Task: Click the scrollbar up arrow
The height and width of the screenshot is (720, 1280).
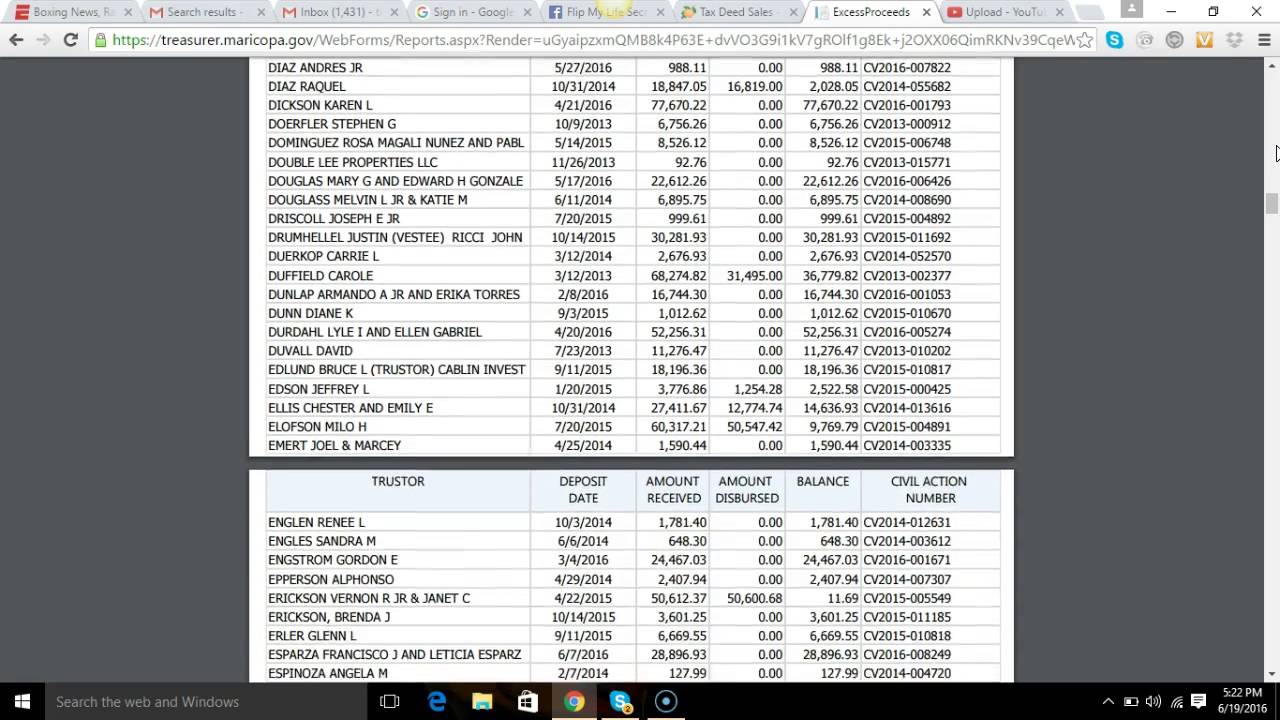Action: [1271, 67]
